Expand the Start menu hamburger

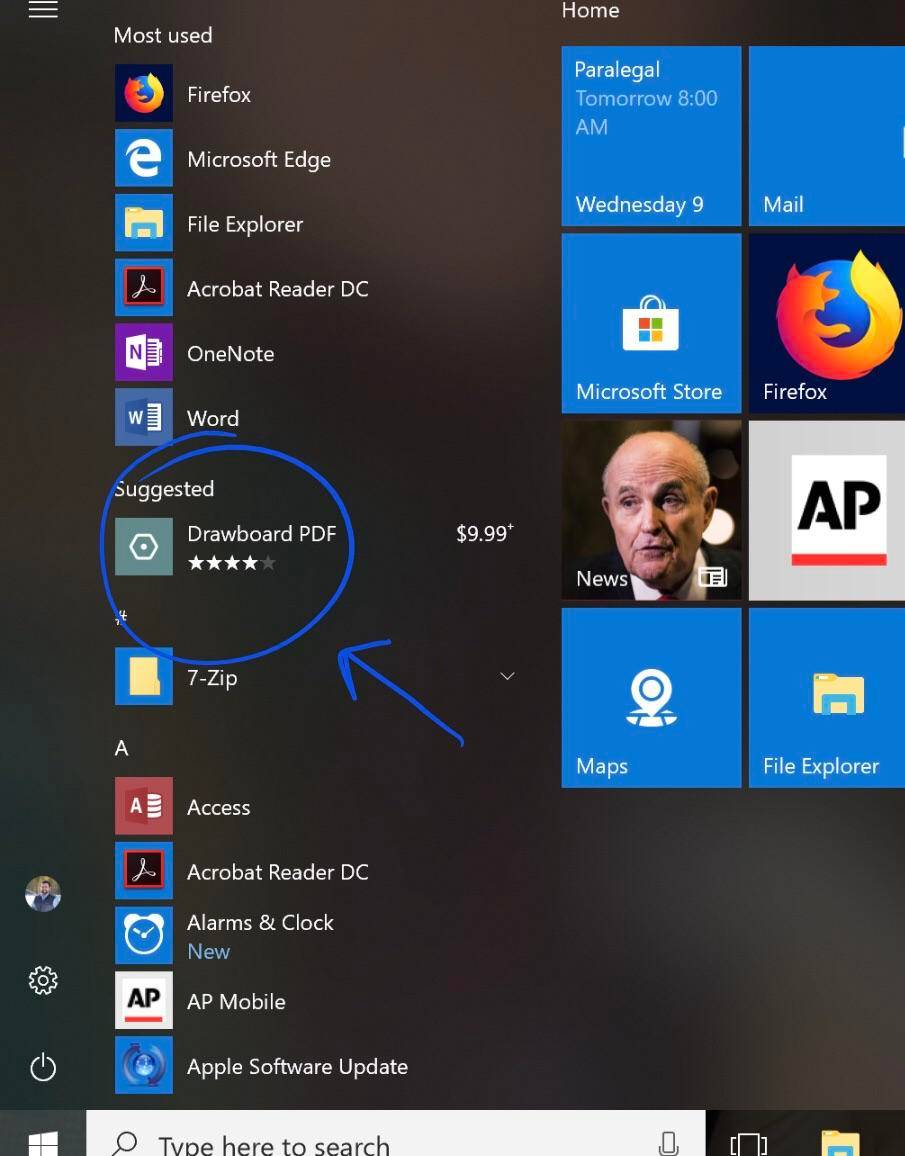pos(43,10)
